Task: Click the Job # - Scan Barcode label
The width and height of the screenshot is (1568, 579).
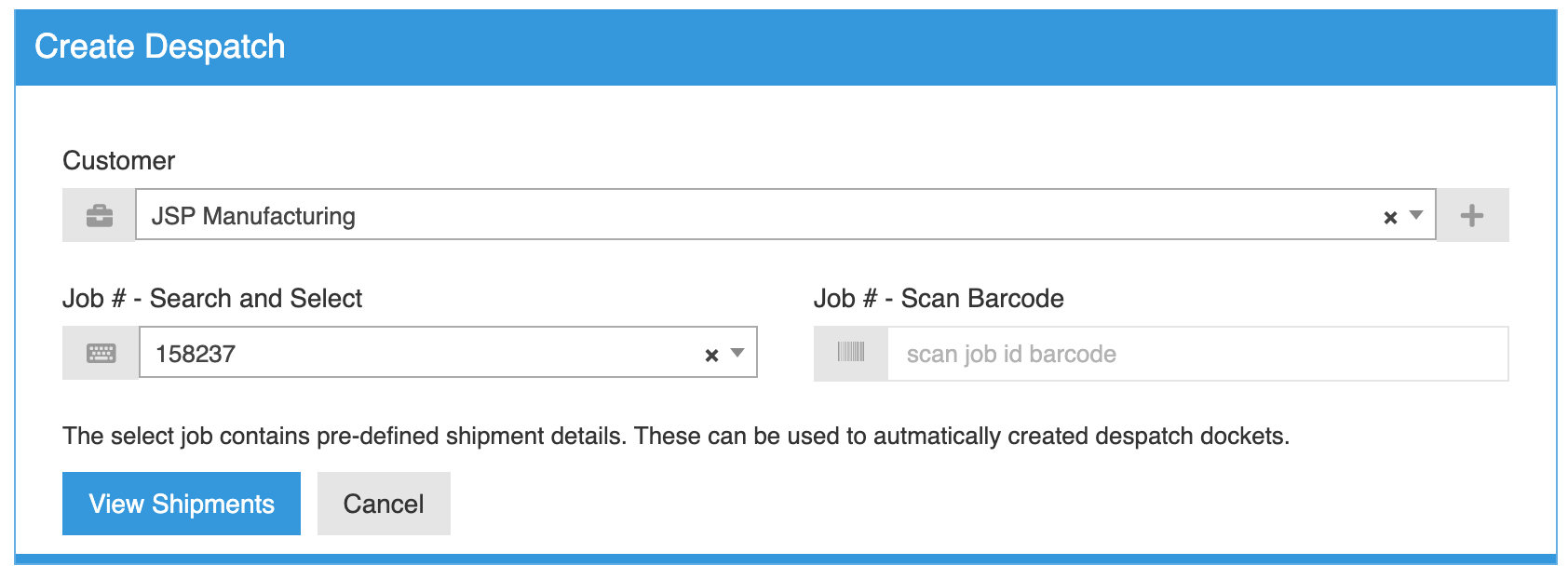Action: 939,299
